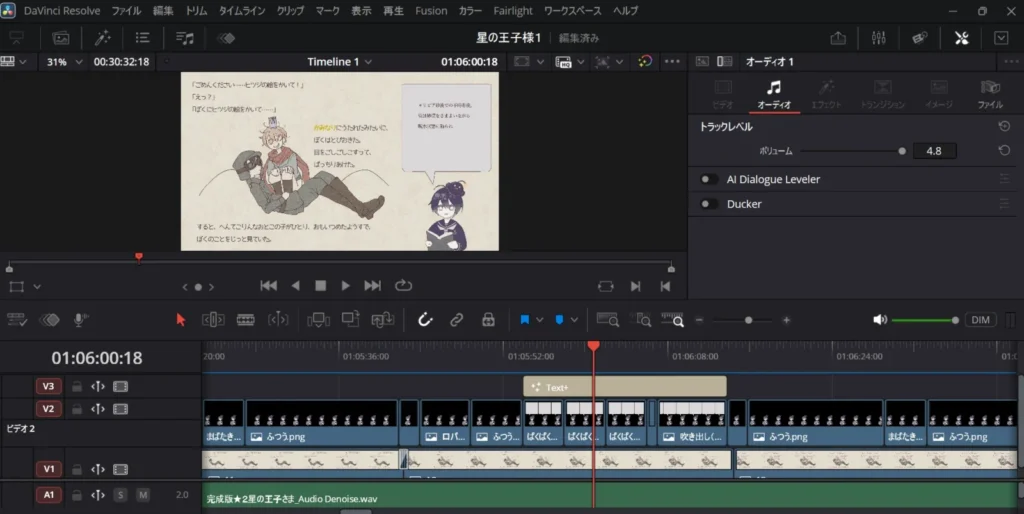Click the Detail Zoom icon
Viewport: 1024px width, 514px height.
click(641, 319)
